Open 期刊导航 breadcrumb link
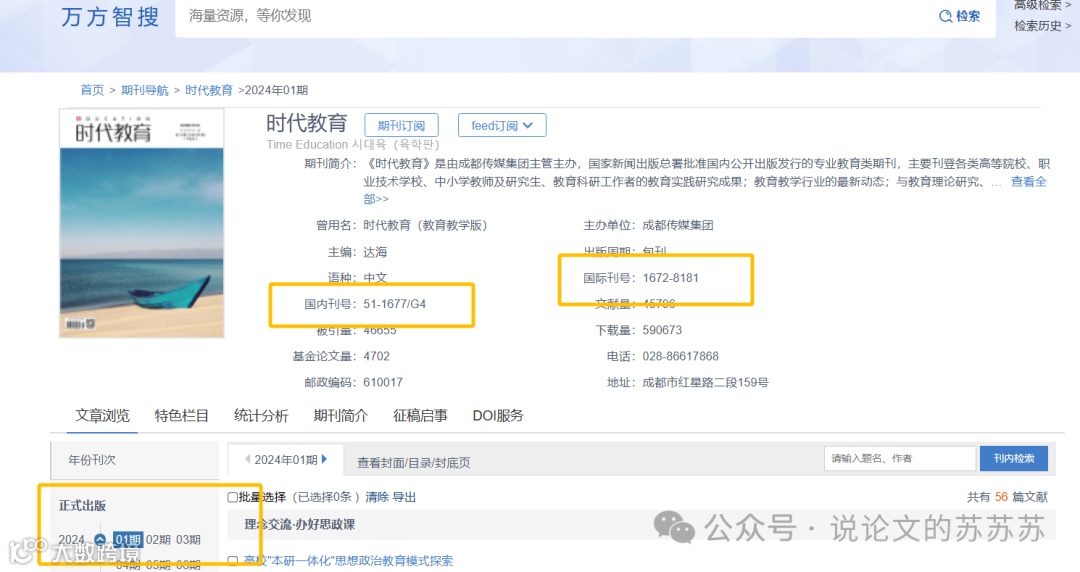The image size is (1080, 572). (145, 90)
